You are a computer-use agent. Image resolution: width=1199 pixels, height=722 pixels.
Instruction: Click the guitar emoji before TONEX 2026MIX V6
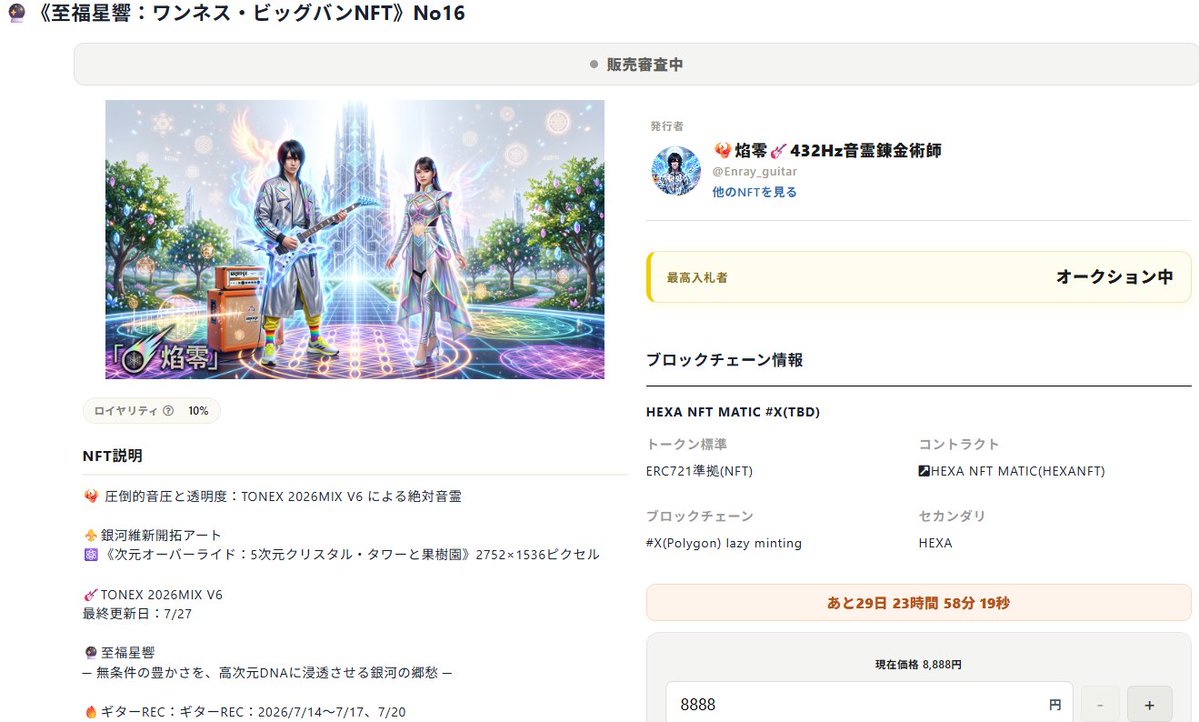[91, 594]
